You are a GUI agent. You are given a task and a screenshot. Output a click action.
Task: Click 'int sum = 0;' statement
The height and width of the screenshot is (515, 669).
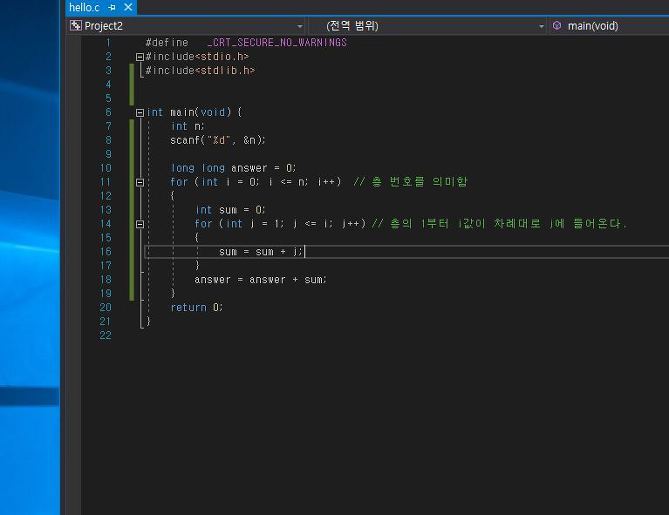pos(230,210)
